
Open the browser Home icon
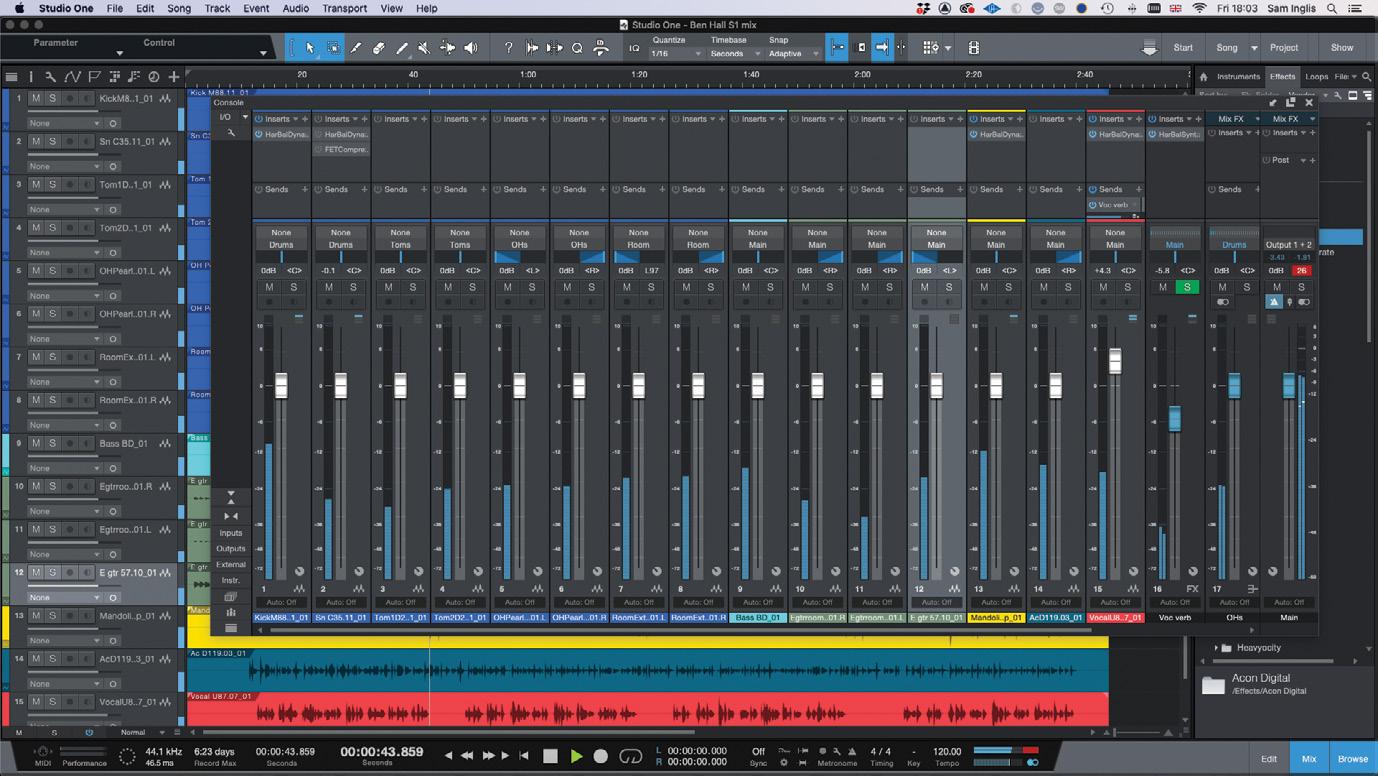point(1204,77)
